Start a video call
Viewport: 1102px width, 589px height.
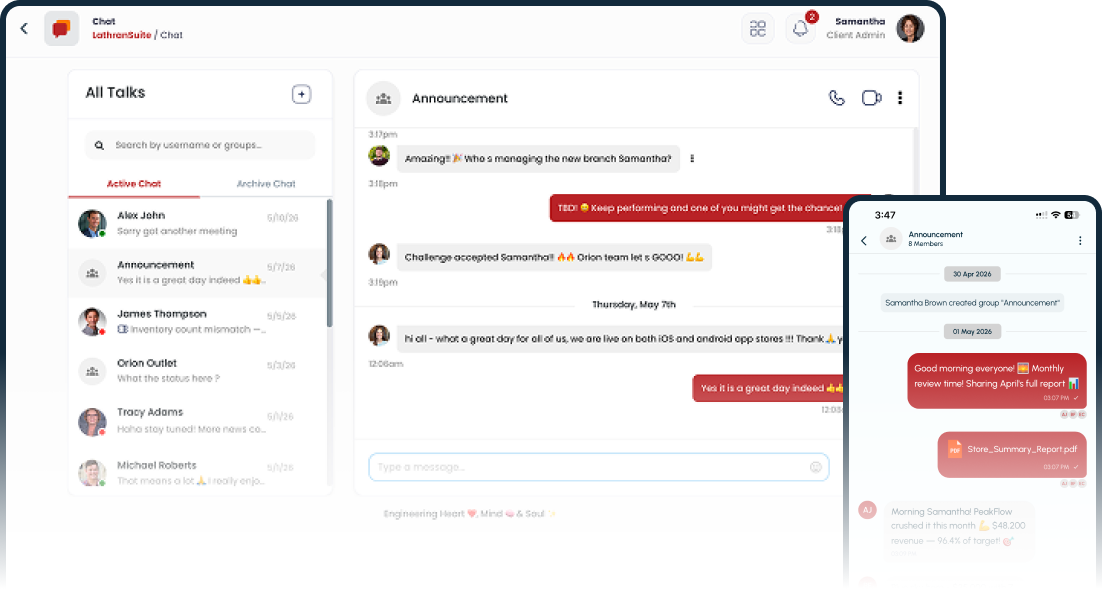[x=871, y=98]
